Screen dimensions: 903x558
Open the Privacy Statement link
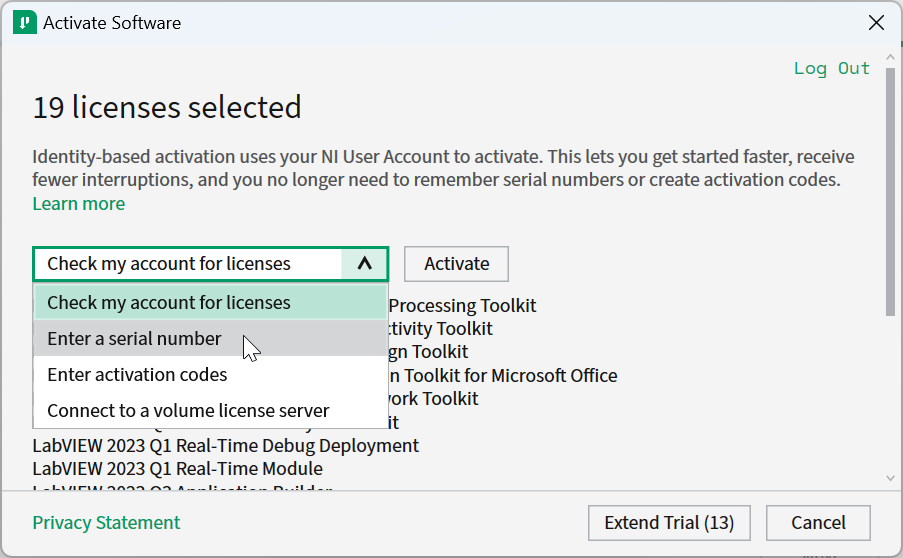click(x=107, y=523)
